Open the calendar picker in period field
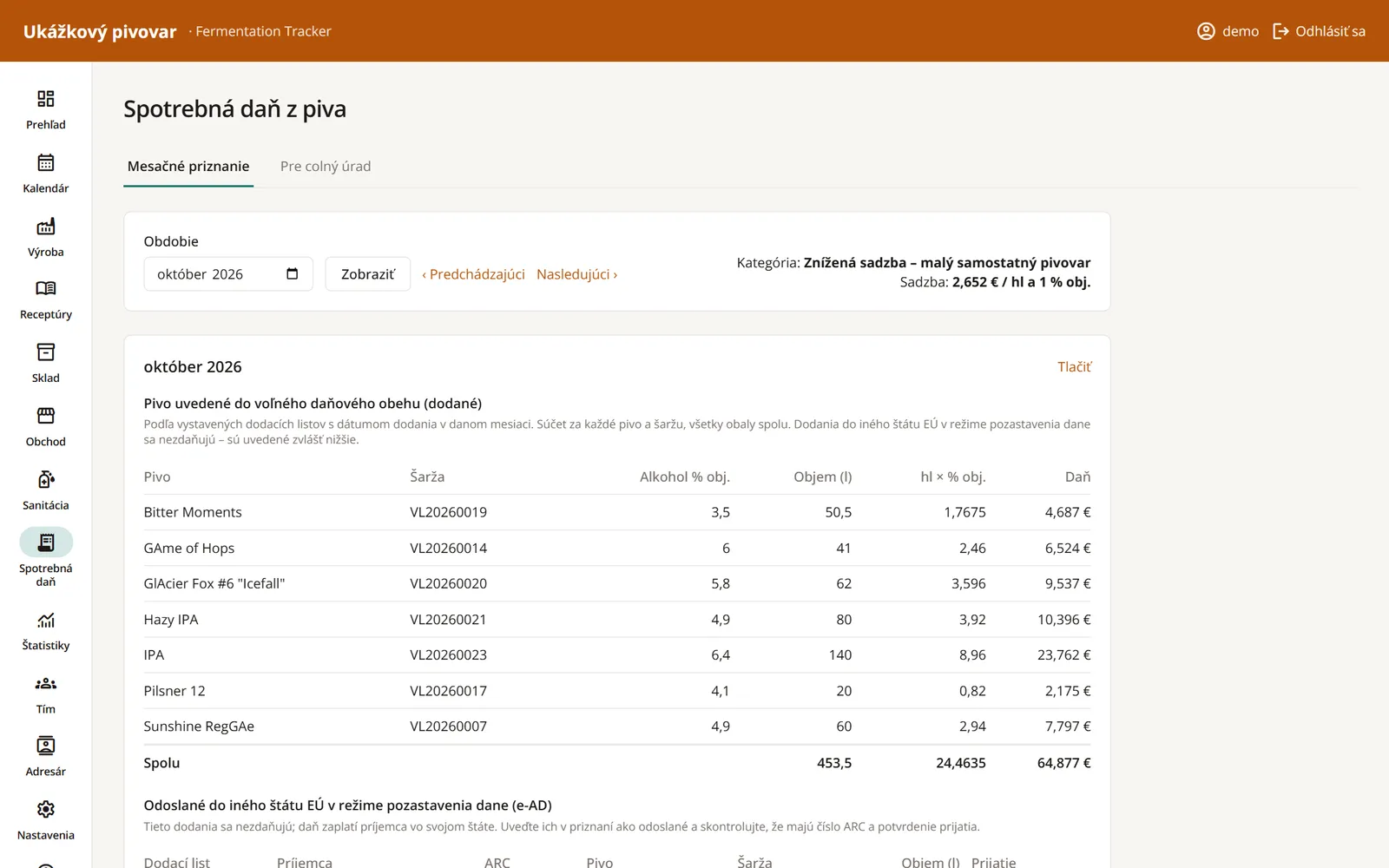Image resolution: width=1389 pixels, height=868 pixels. [293, 274]
